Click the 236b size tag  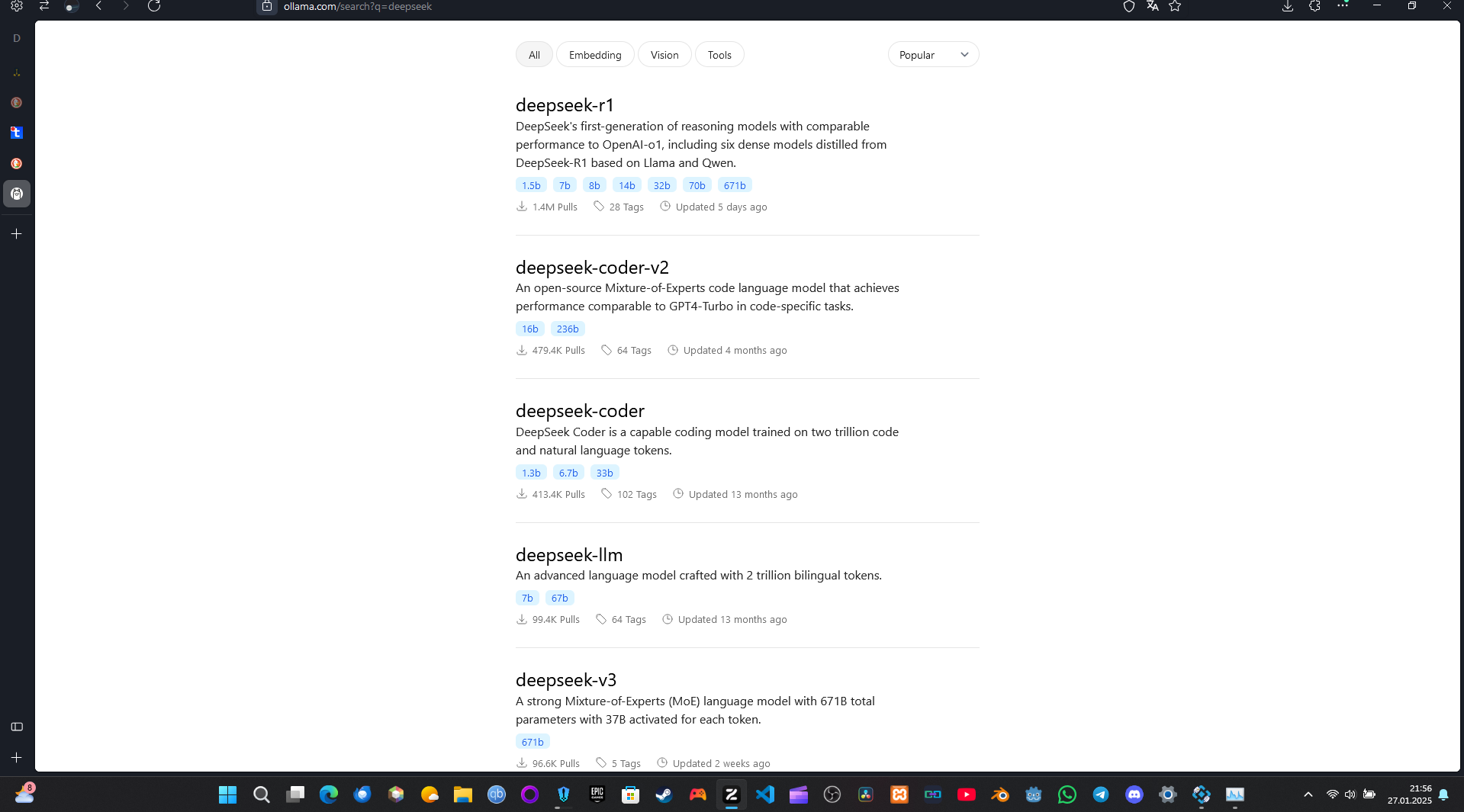coord(568,329)
